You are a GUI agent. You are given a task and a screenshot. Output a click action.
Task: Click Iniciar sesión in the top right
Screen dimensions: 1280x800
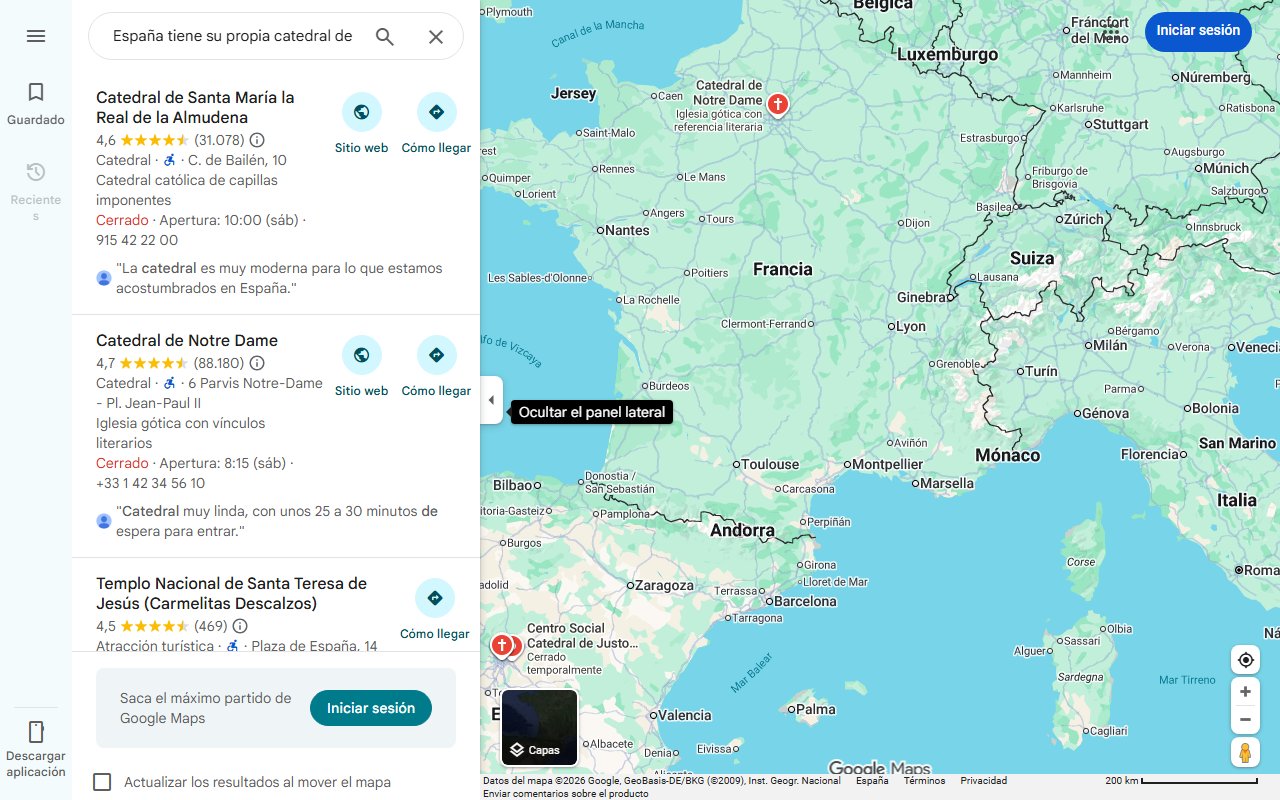pos(1198,31)
